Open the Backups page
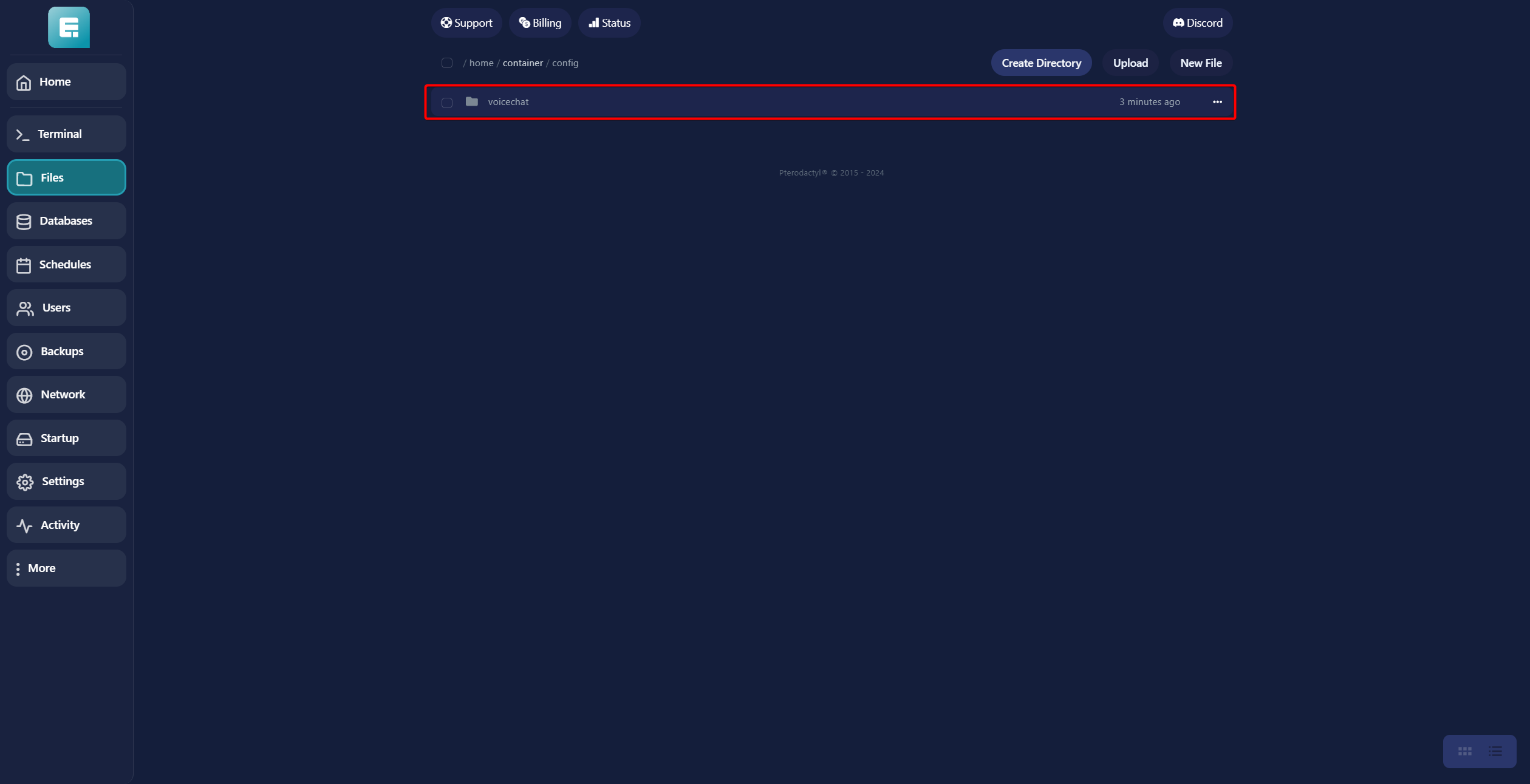The height and width of the screenshot is (784, 1530). click(x=66, y=352)
